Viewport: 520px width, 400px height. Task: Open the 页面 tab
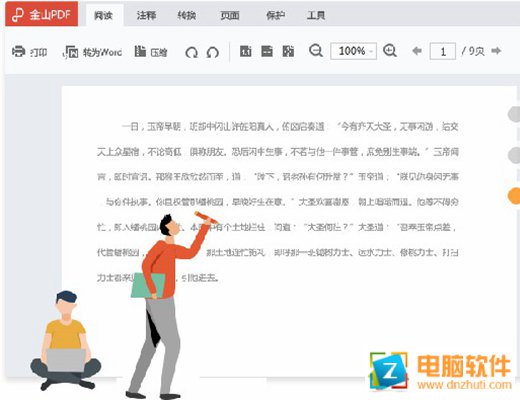pyautogui.click(x=230, y=15)
